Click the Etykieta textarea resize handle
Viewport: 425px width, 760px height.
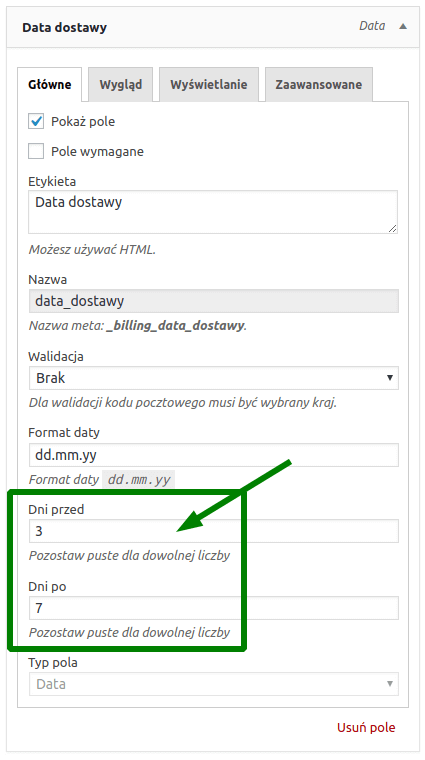(393, 229)
